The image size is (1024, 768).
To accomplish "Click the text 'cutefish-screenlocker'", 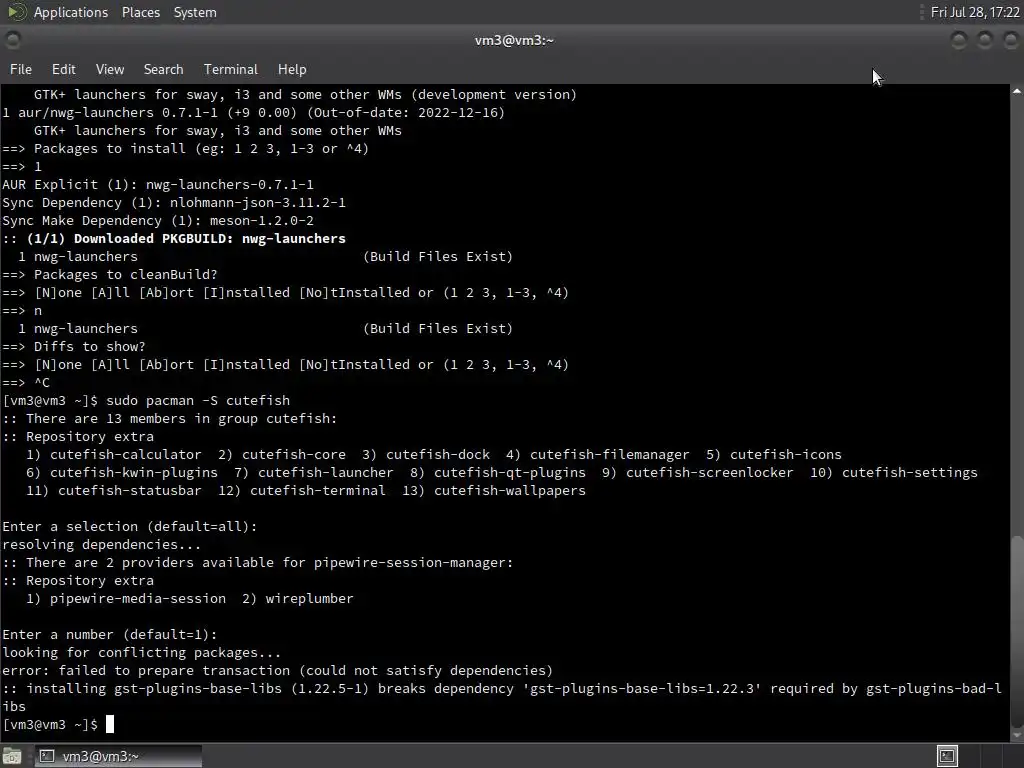I will pyautogui.click(x=709, y=472).
